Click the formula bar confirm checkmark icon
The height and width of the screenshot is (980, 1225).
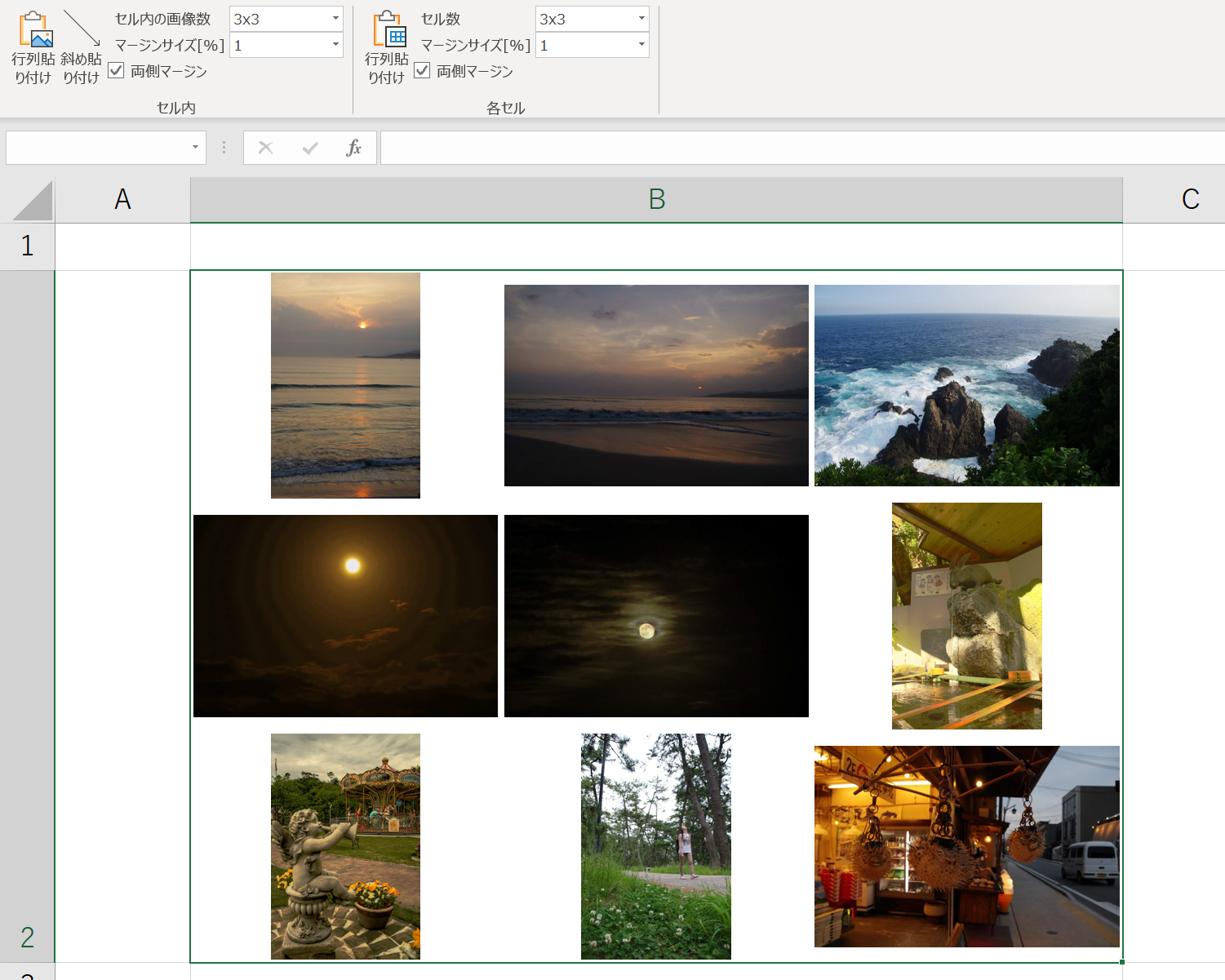point(310,148)
